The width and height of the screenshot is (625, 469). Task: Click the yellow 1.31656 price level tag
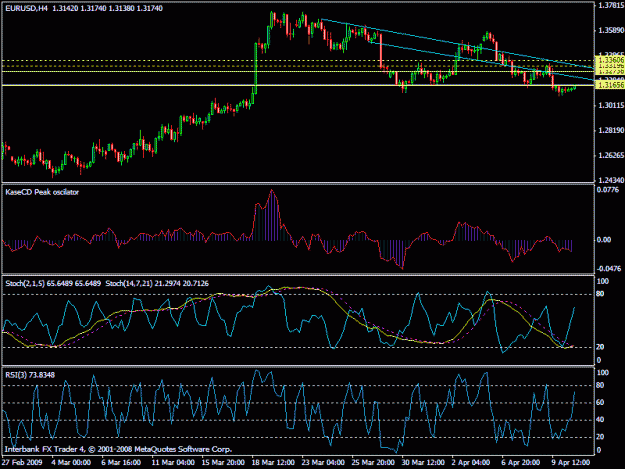pyautogui.click(x=609, y=85)
